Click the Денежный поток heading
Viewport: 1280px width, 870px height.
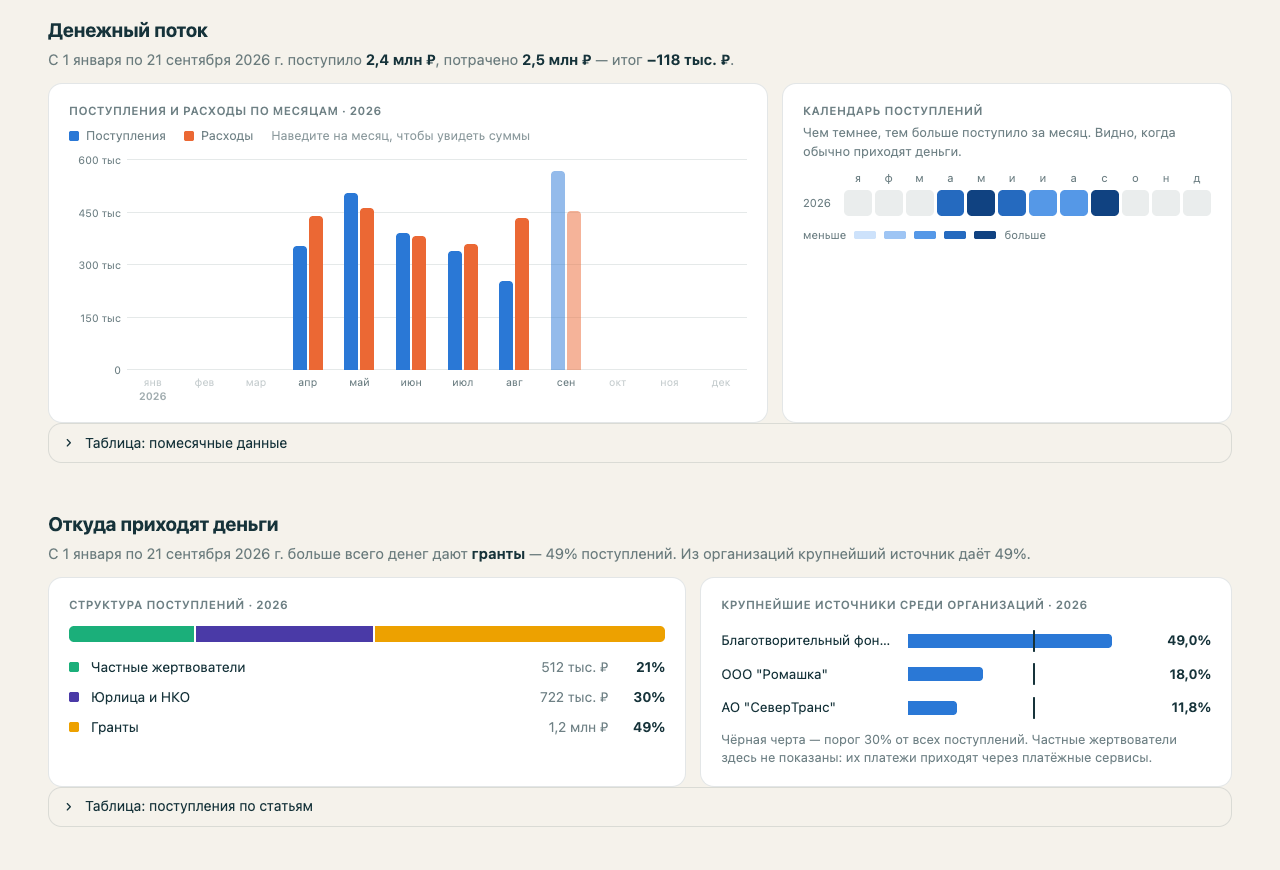point(128,31)
